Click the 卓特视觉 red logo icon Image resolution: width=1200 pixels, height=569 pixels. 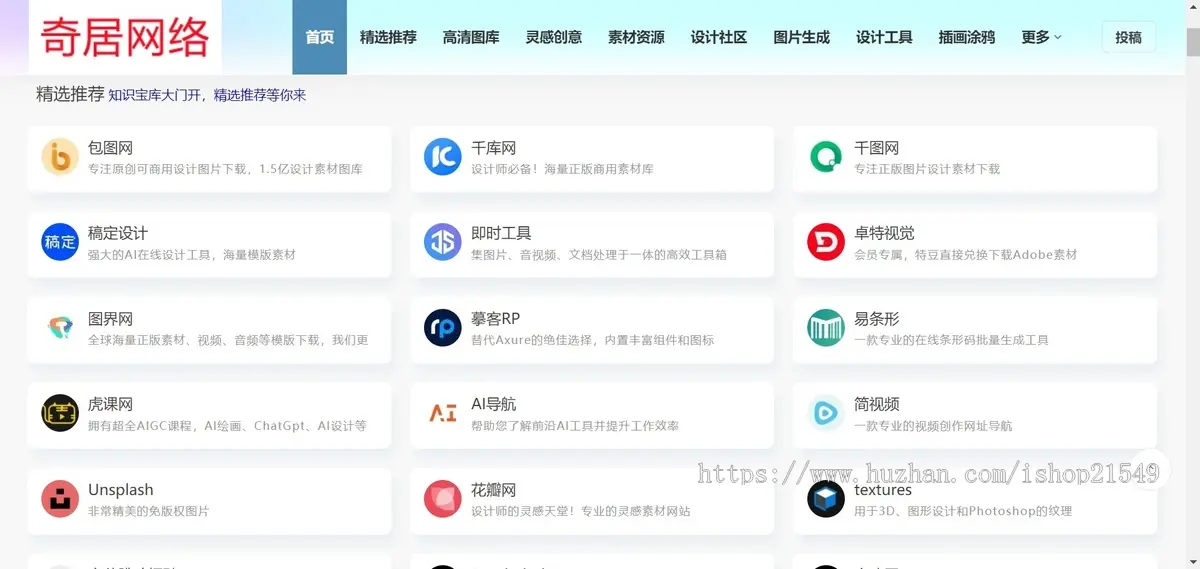pos(826,242)
